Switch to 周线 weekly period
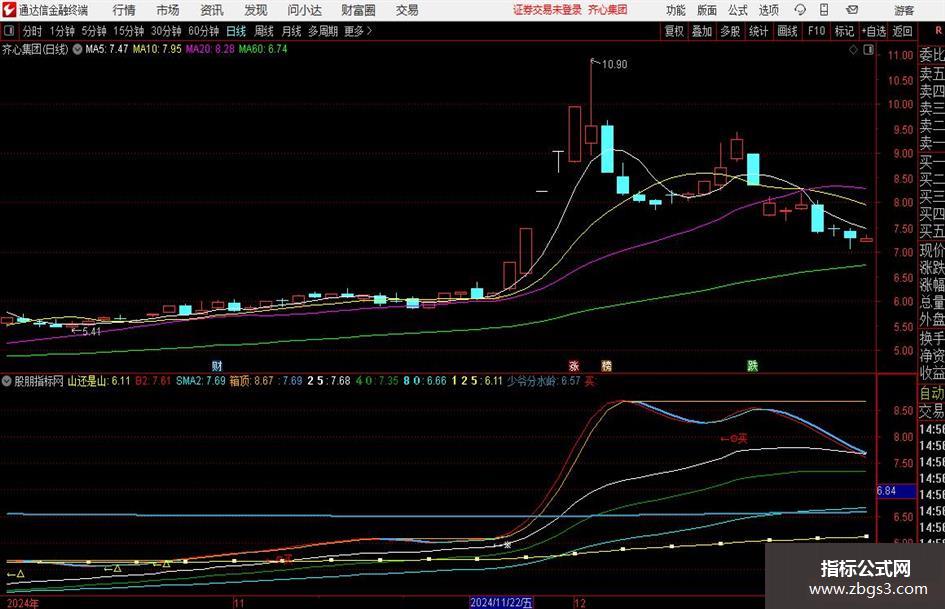945x609 pixels. (x=263, y=31)
